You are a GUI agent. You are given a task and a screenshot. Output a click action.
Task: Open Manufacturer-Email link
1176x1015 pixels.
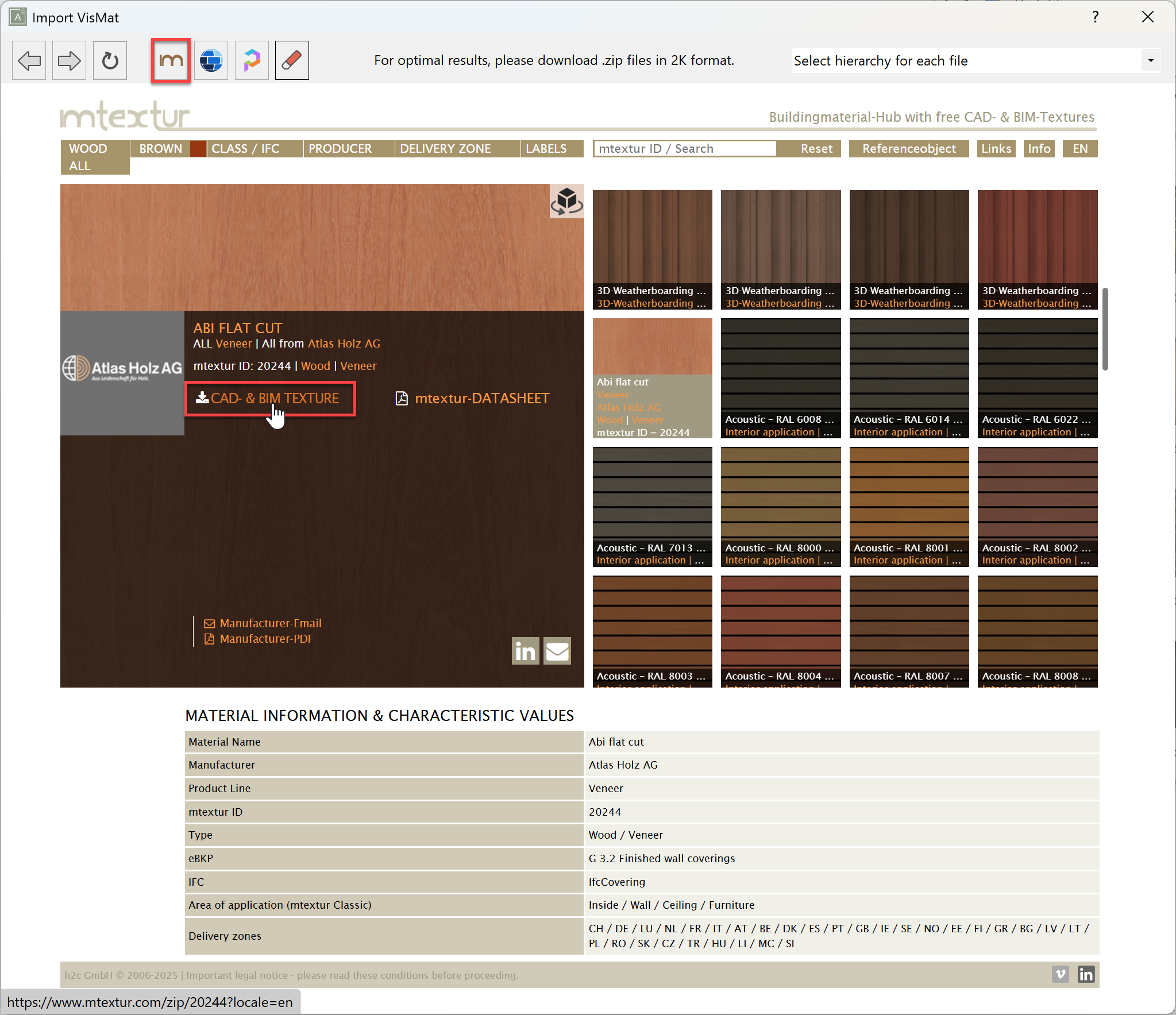[263, 623]
